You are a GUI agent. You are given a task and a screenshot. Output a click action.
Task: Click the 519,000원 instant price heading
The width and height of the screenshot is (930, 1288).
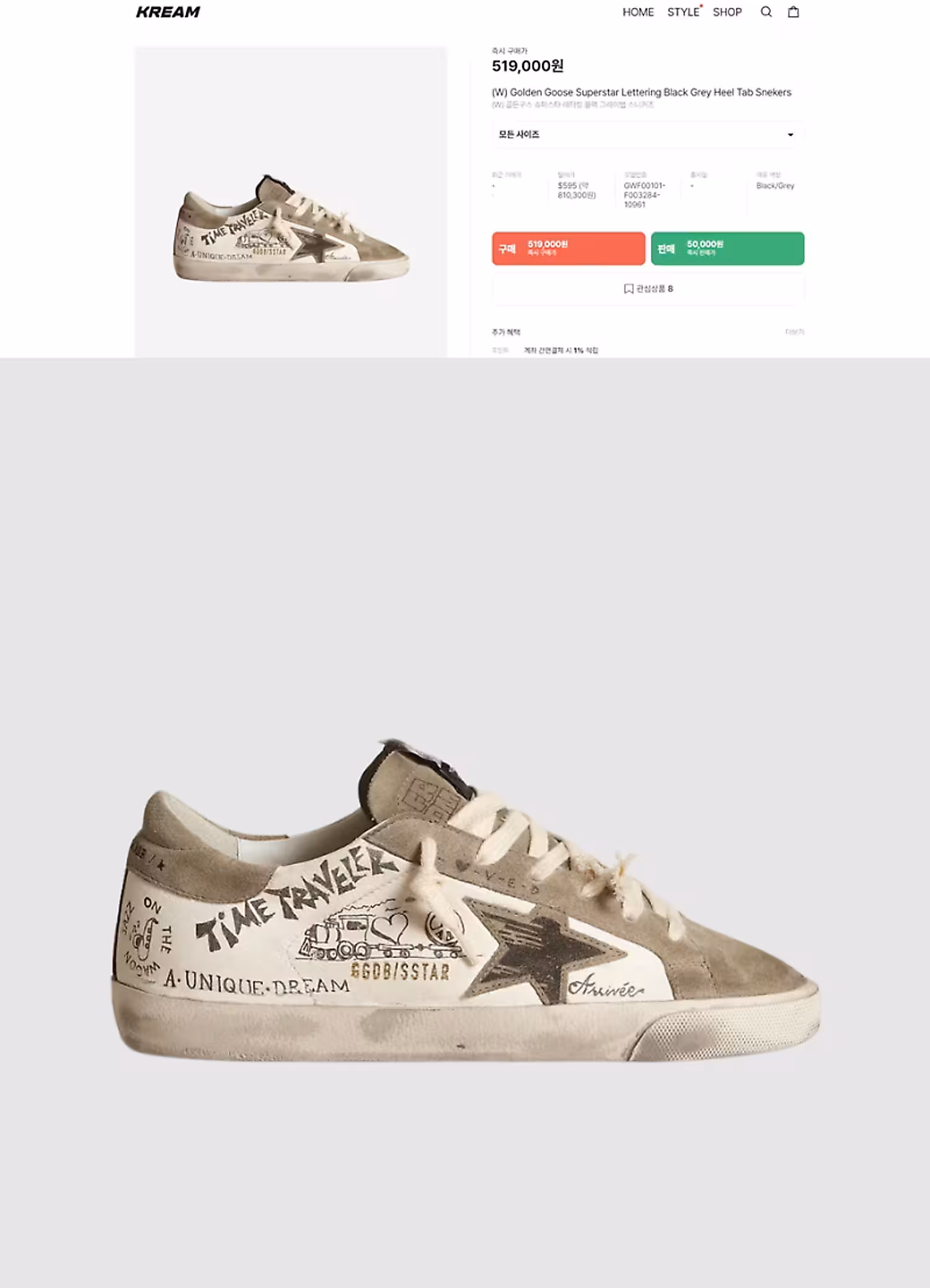point(528,66)
